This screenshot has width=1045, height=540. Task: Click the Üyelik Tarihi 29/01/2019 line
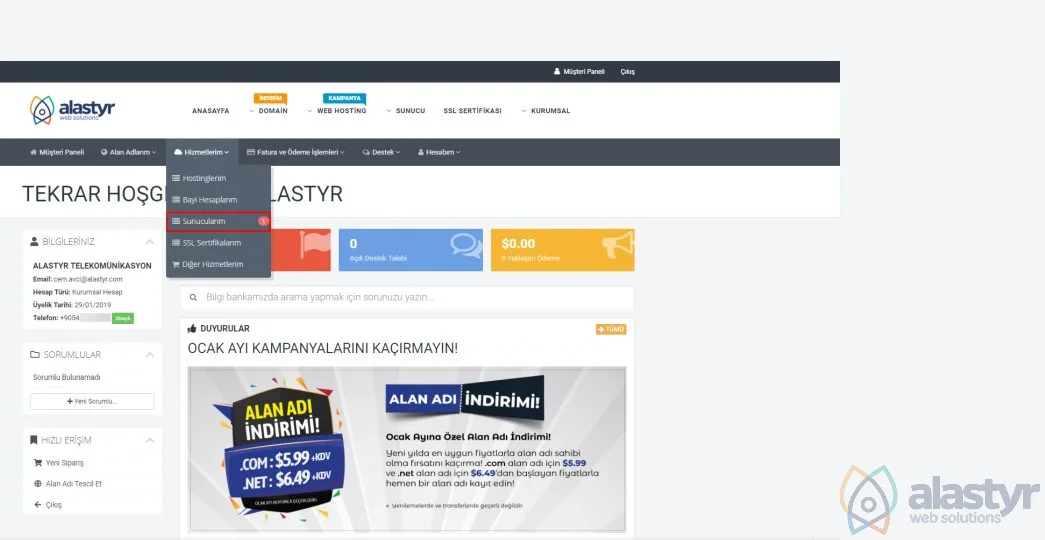[72, 305]
